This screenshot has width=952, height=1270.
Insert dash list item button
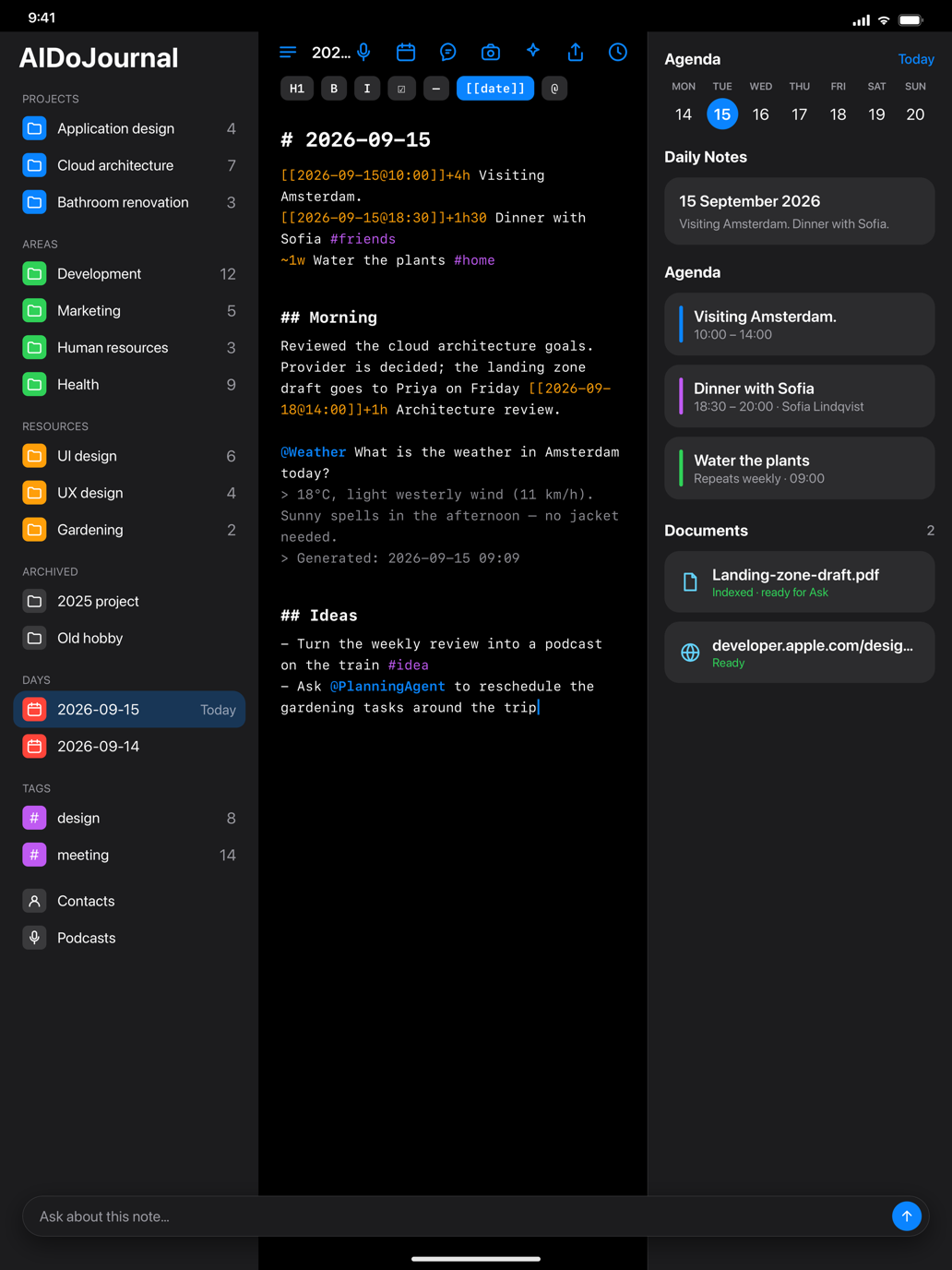436,89
